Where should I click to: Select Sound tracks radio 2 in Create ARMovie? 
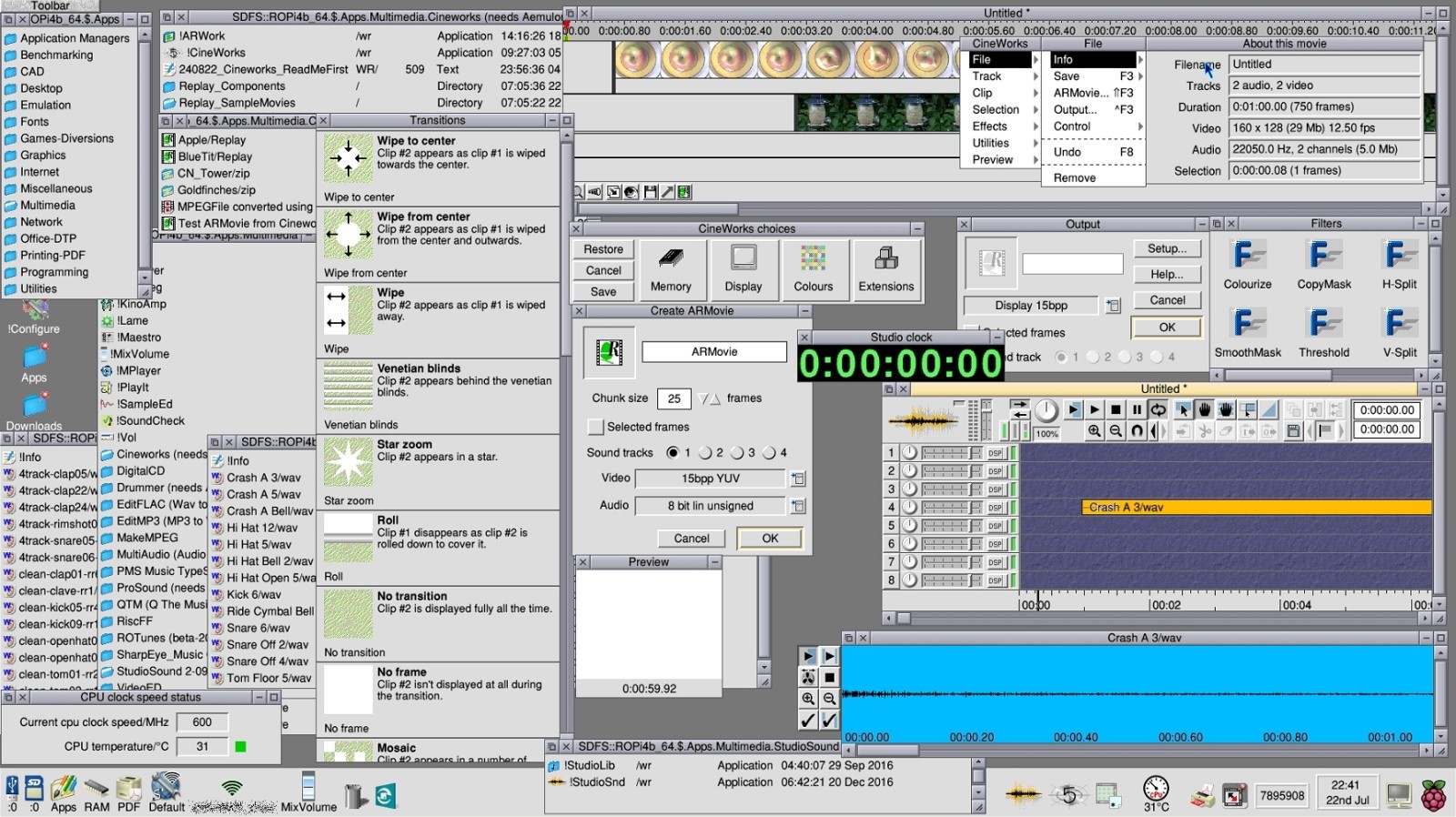click(704, 452)
